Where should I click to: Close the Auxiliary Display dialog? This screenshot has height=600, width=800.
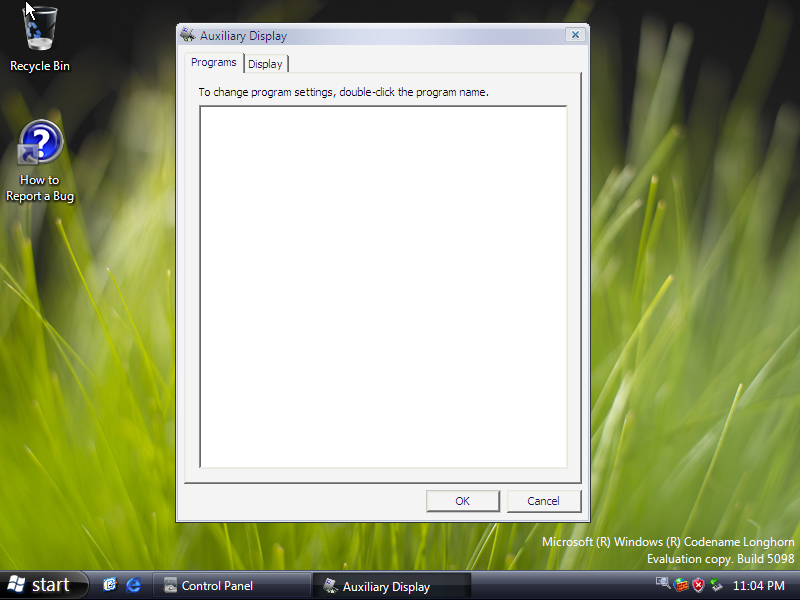tap(575, 35)
